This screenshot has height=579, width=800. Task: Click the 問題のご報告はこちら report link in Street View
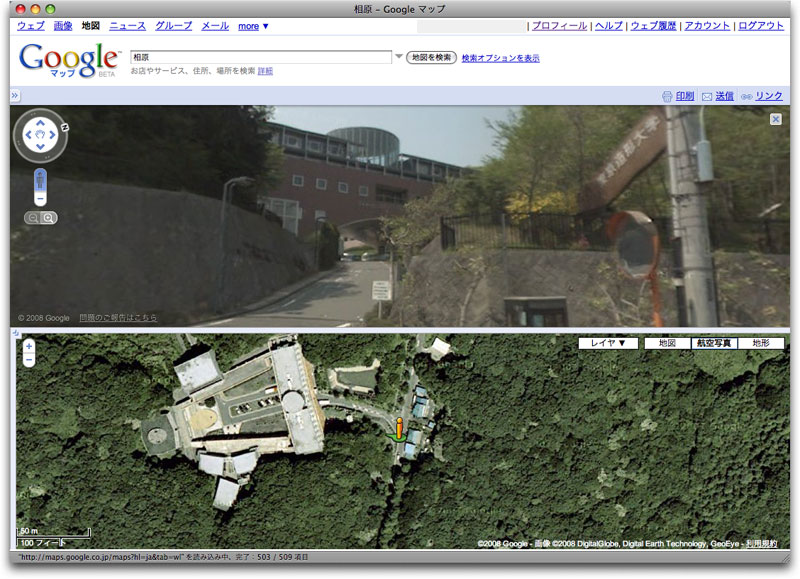(x=118, y=318)
